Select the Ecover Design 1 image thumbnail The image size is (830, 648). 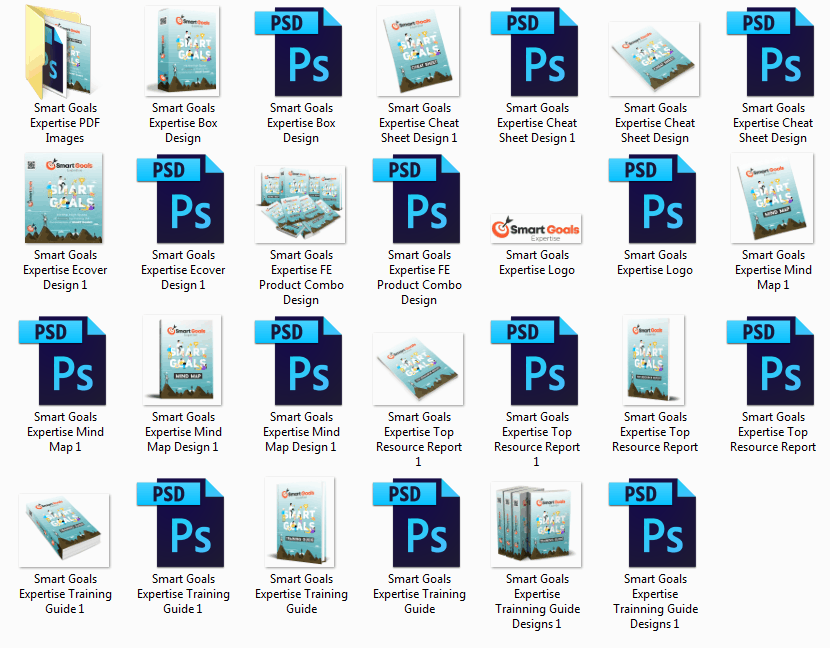coord(65,199)
